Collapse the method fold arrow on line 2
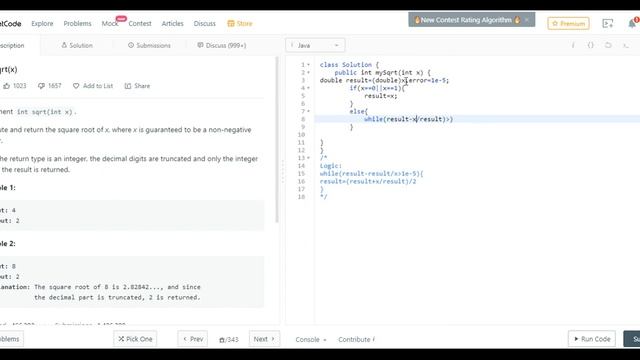Viewport: 640px width, 360px height. [x=309, y=73]
